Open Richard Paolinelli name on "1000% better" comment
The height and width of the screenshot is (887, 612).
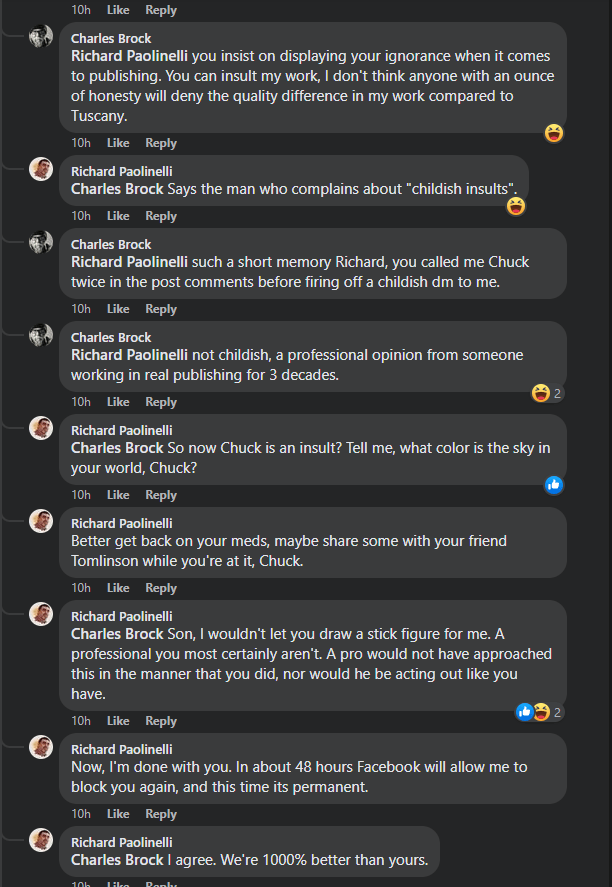(x=121, y=842)
